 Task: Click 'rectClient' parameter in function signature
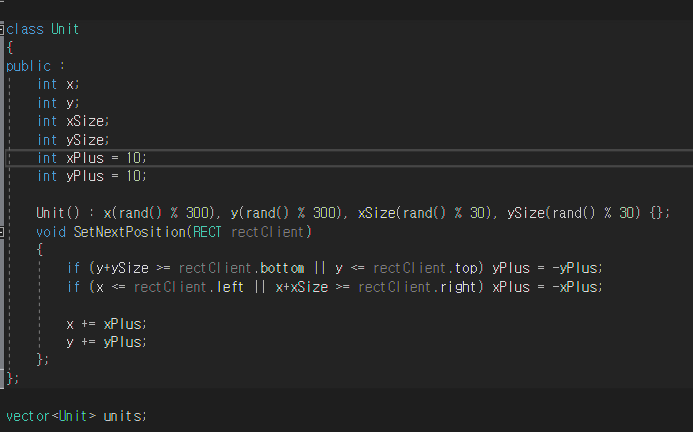coord(267,232)
